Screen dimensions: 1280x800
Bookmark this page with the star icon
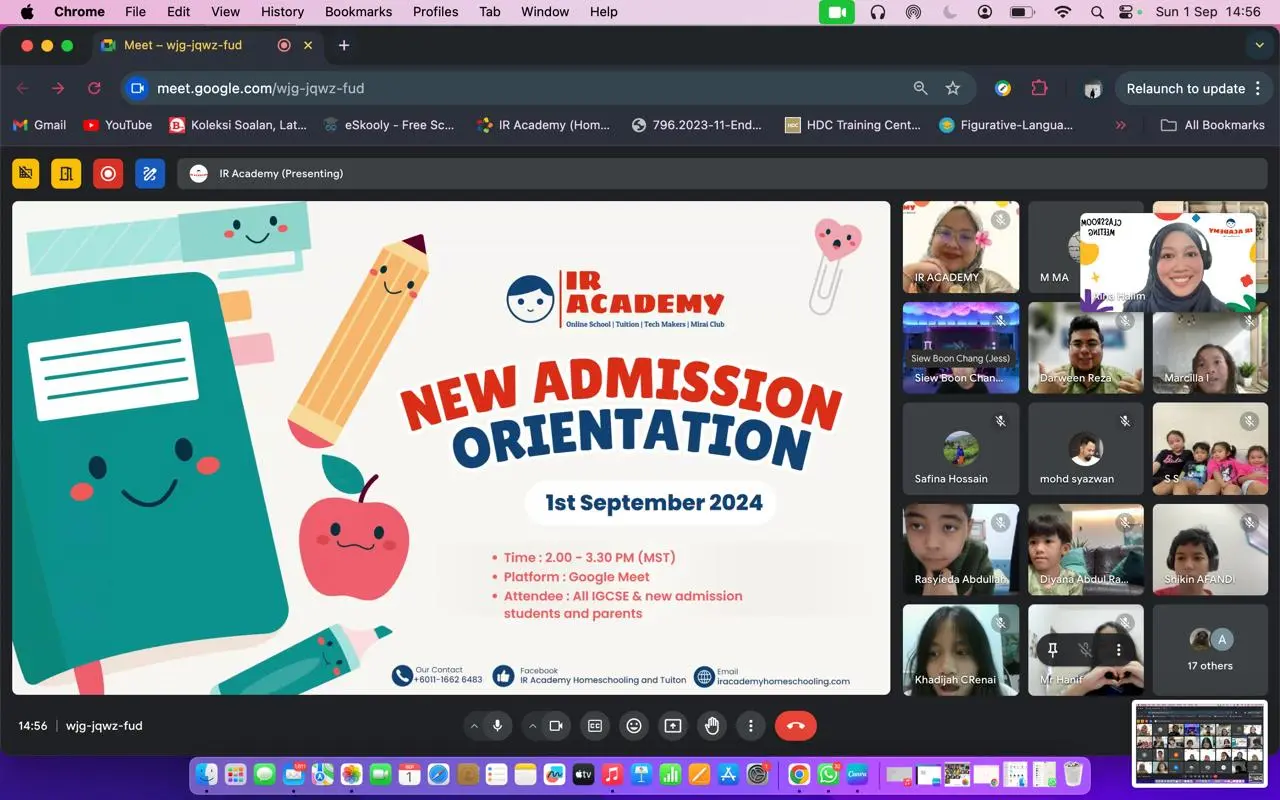(953, 88)
